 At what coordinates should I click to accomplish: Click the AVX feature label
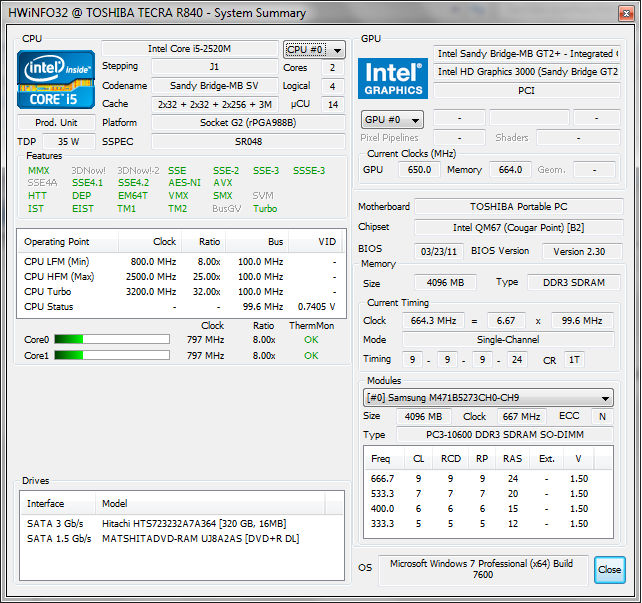click(223, 183)
